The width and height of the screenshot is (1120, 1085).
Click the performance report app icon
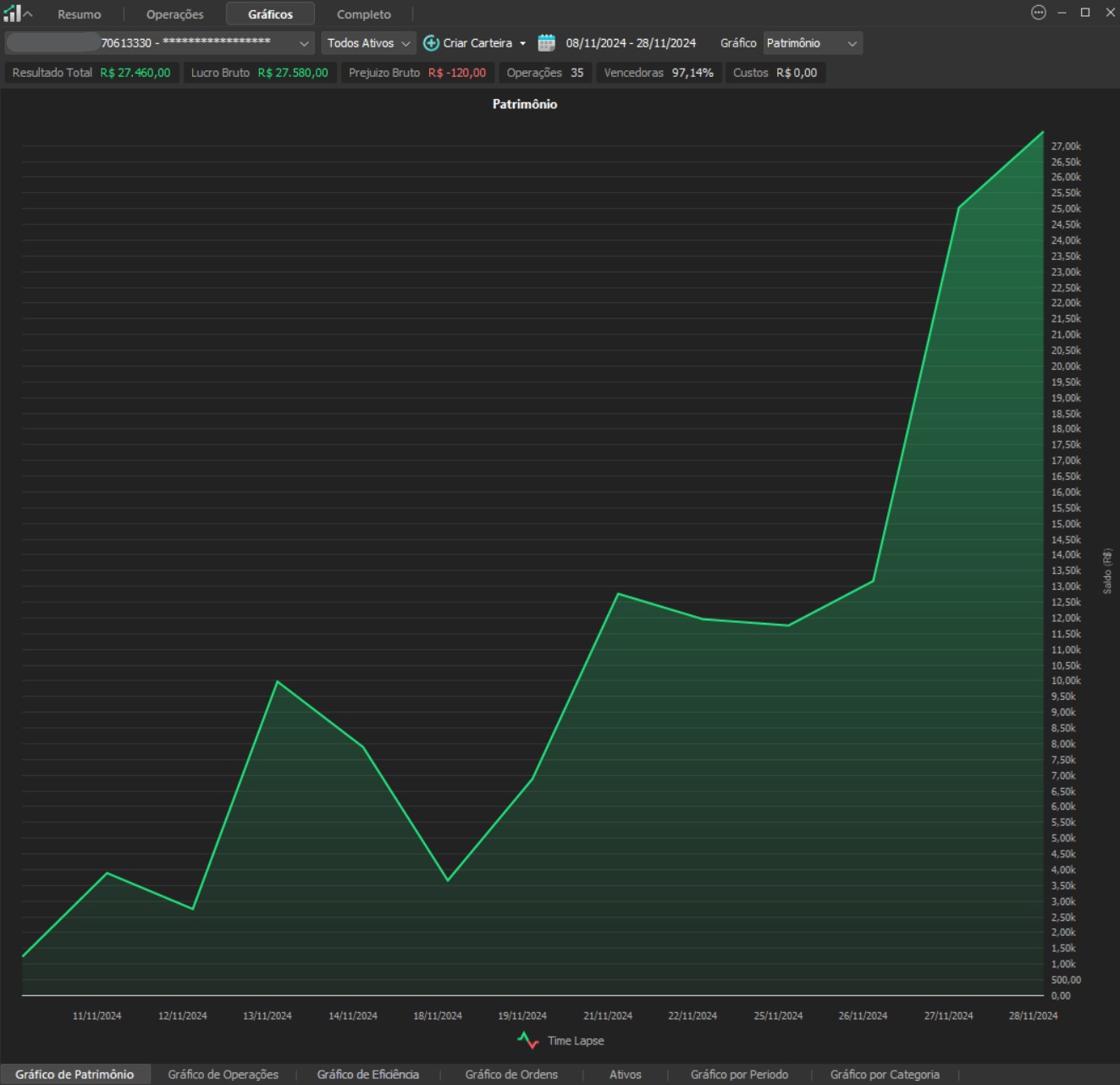click(x=11, y=14)
